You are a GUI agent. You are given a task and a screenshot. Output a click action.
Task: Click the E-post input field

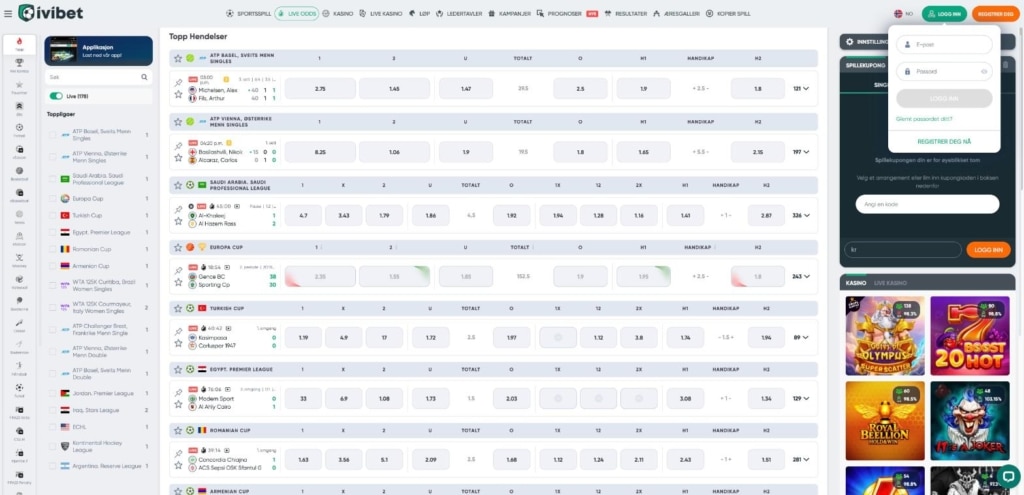944,44
